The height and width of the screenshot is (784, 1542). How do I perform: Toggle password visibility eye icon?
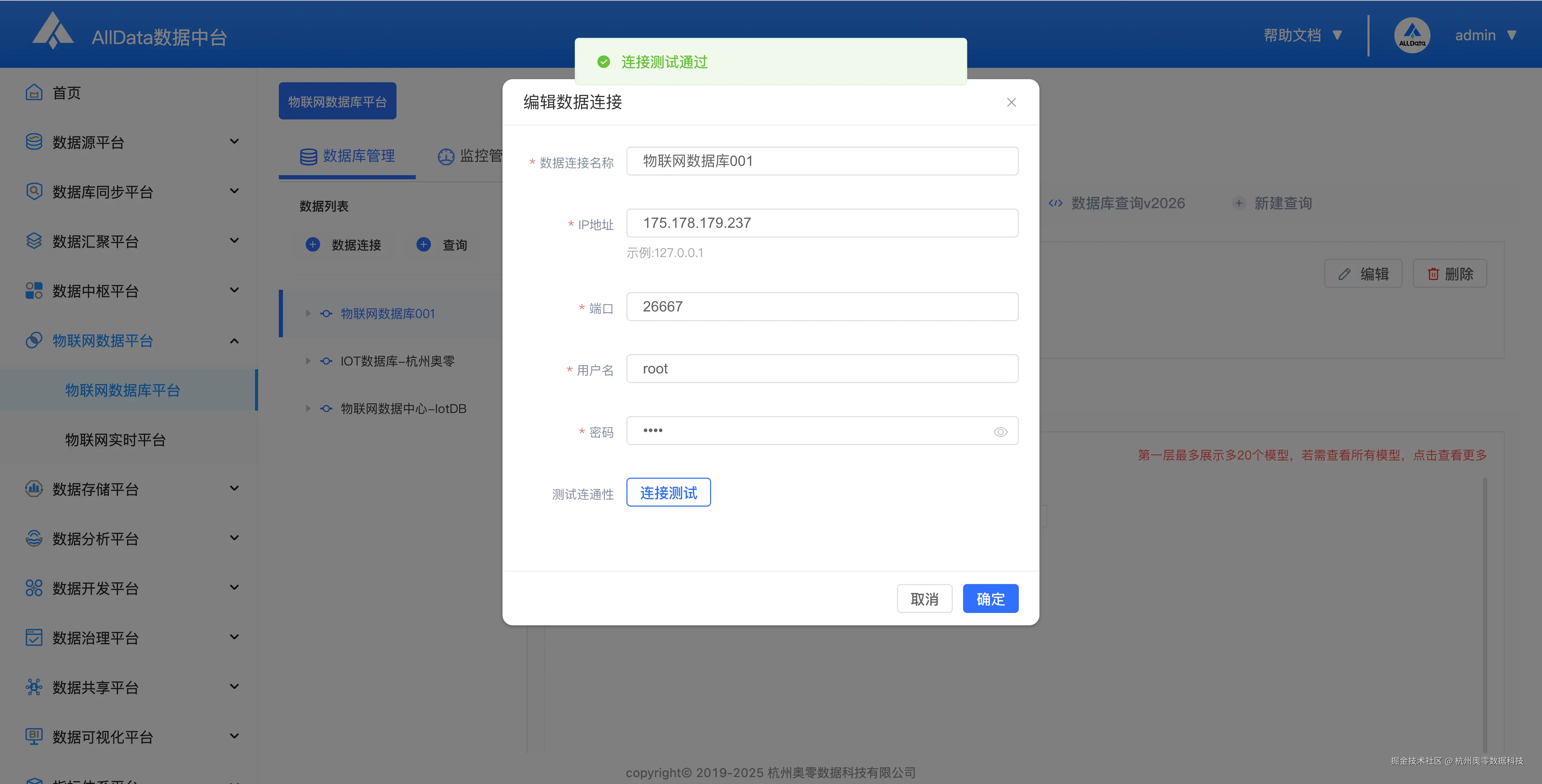tap(1000, 432)
